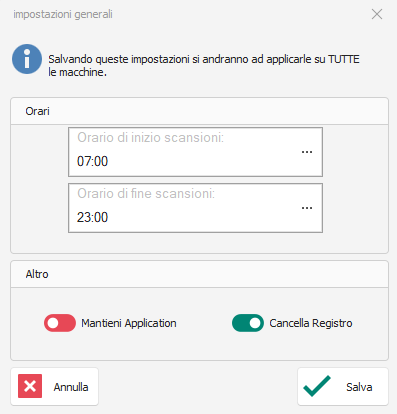Click the impostazioni generali title text
This screenshot has width=397, height=414.
click(63, 14)
